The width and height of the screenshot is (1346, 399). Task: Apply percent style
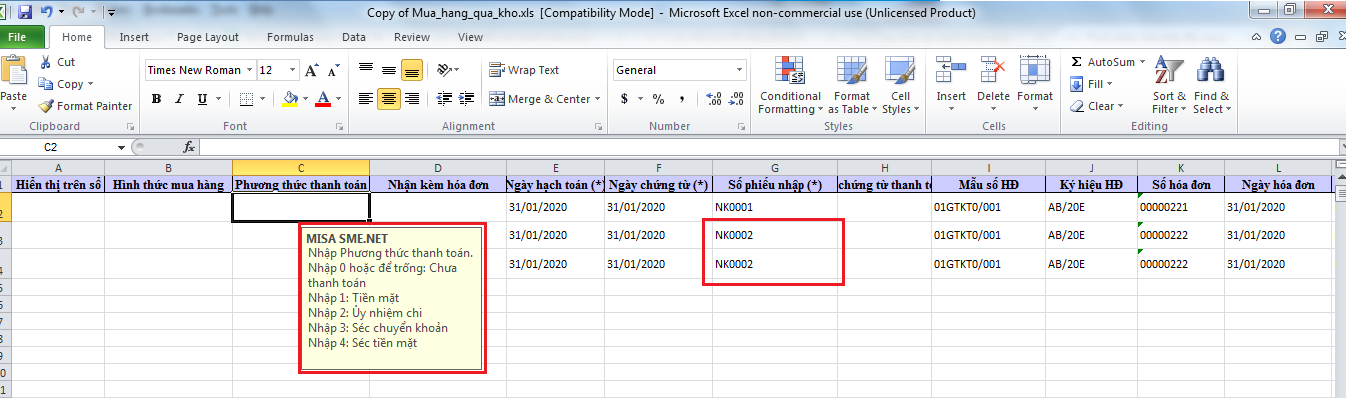coord(658,99)
